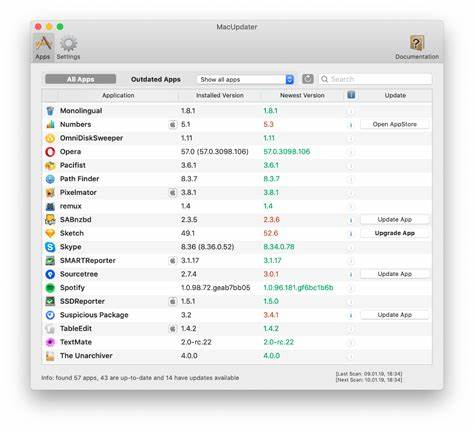Click the Numbers app icon
This screenshot has width=474, height=430.
pyautogui.click(x=50, y=124)
